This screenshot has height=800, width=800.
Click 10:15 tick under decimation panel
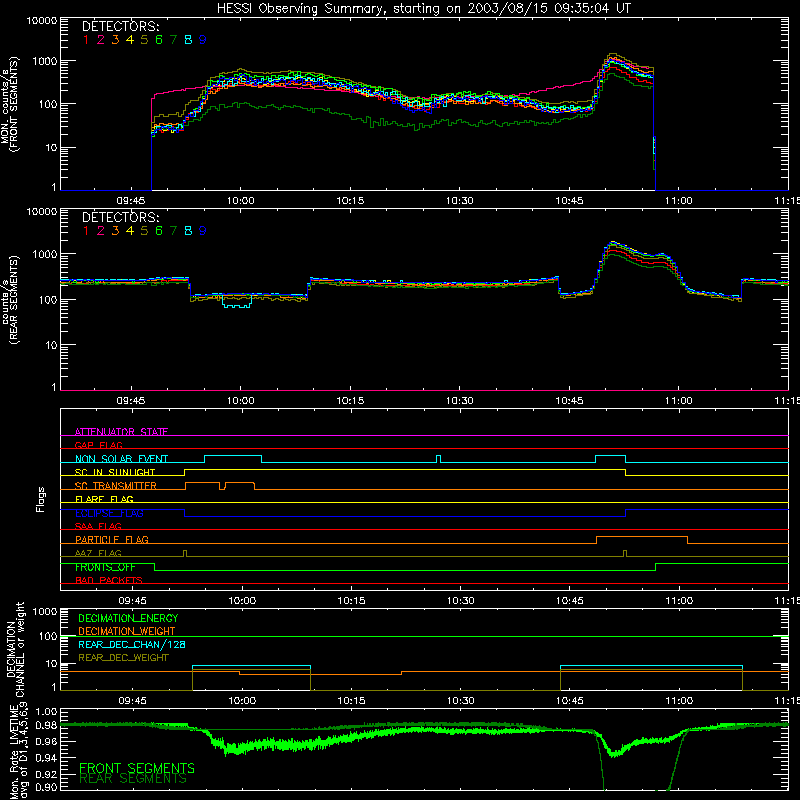coord(351,701)
